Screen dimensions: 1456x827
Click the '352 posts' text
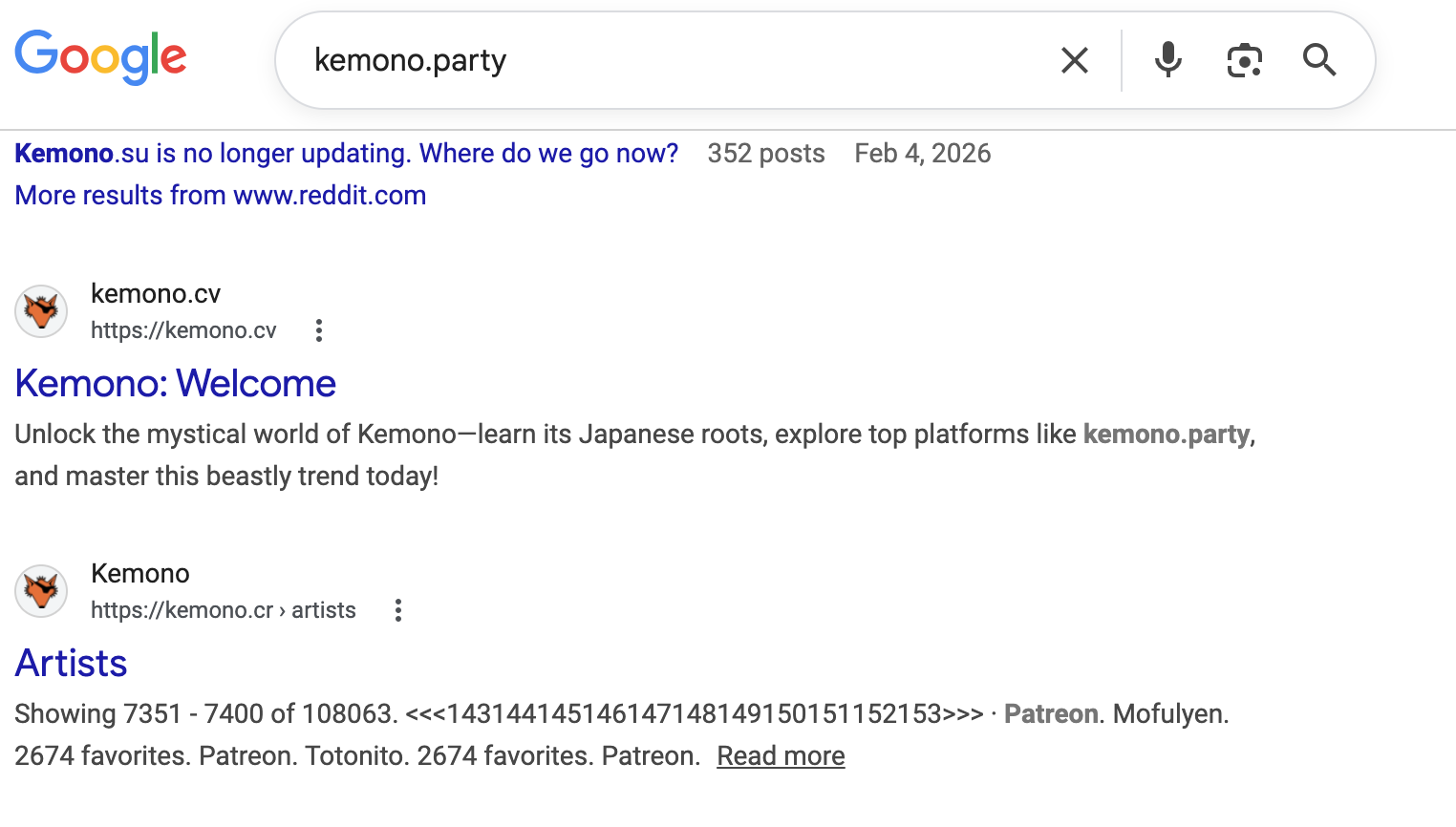[766, 153]
